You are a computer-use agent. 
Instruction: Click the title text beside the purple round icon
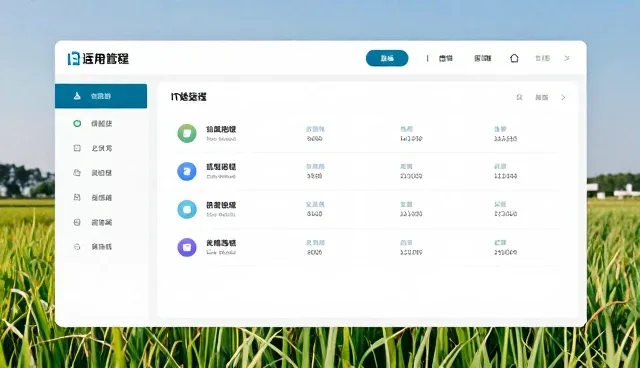click(221, 243)
